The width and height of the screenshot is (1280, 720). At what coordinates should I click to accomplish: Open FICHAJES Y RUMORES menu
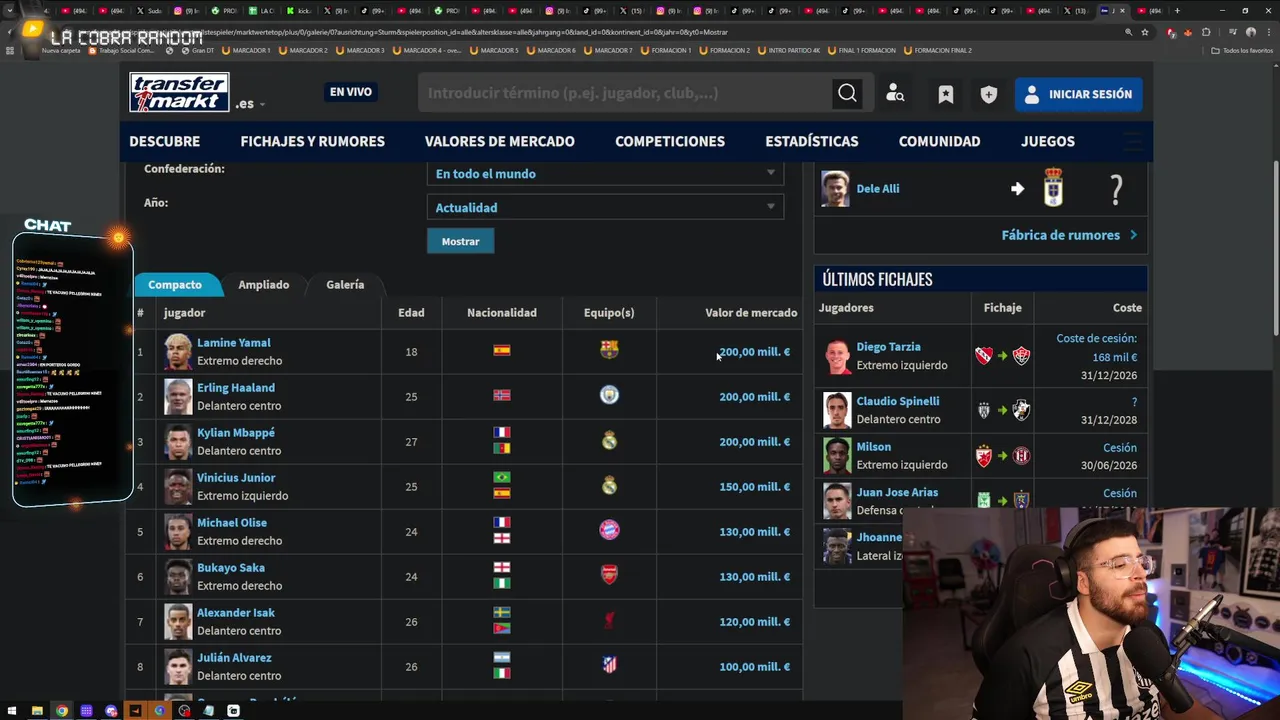(x=312, y=142)
